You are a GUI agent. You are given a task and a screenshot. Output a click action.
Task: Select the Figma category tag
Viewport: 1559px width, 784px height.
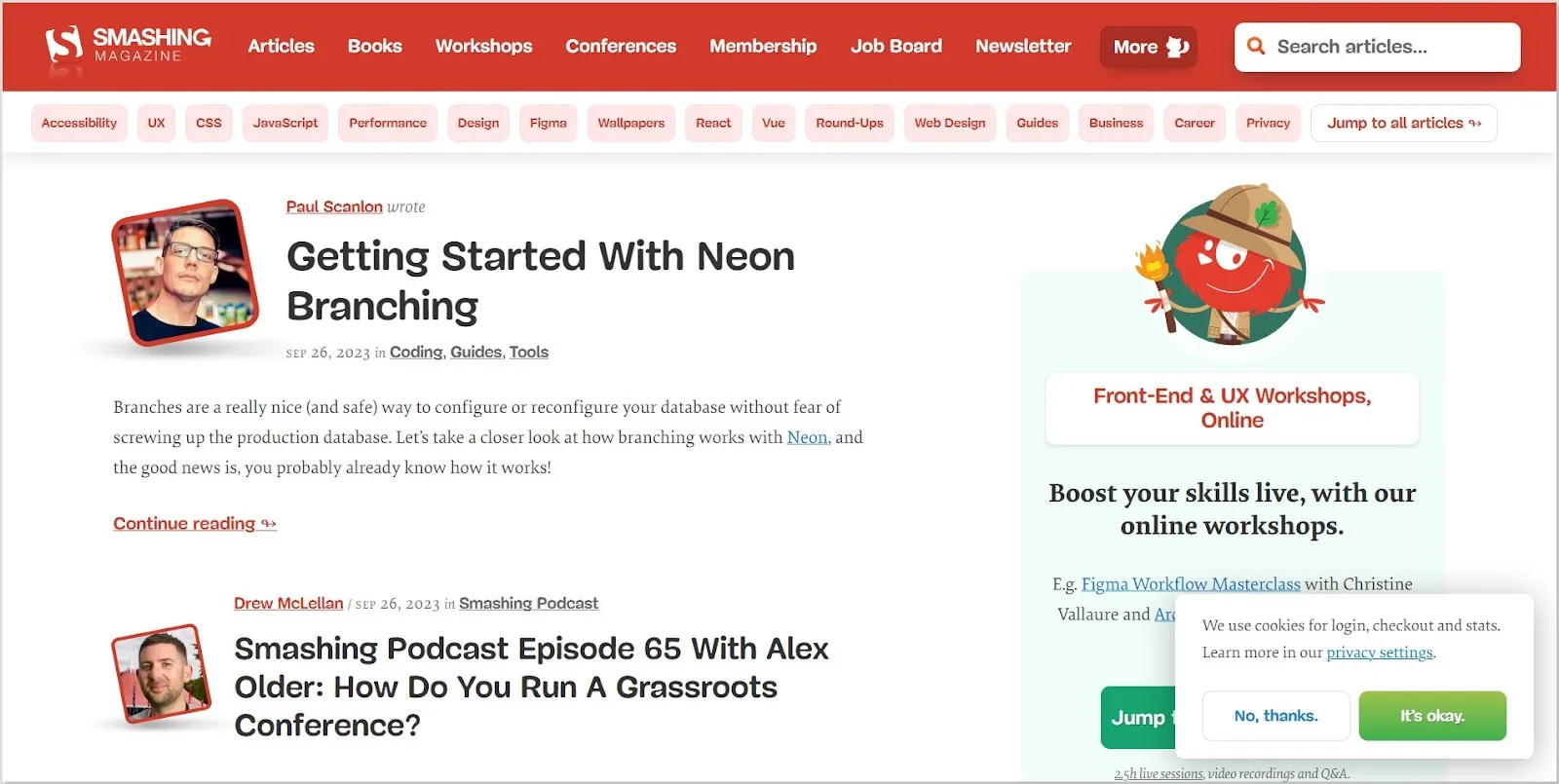(x=549, y=123)
